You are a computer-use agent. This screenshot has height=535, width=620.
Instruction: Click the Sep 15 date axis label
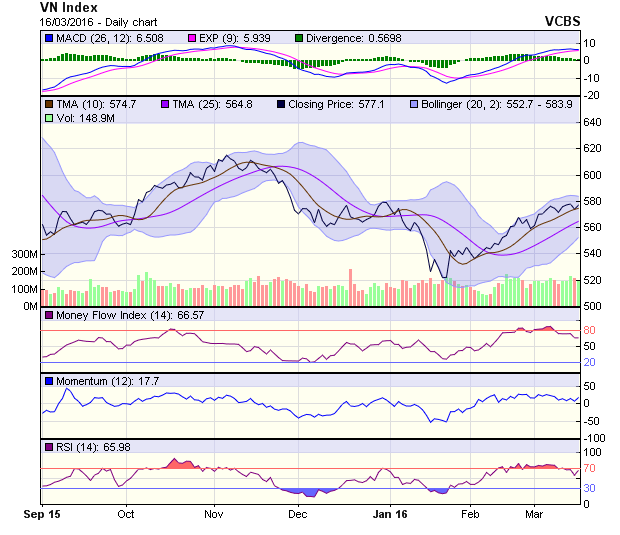(43, 514)
